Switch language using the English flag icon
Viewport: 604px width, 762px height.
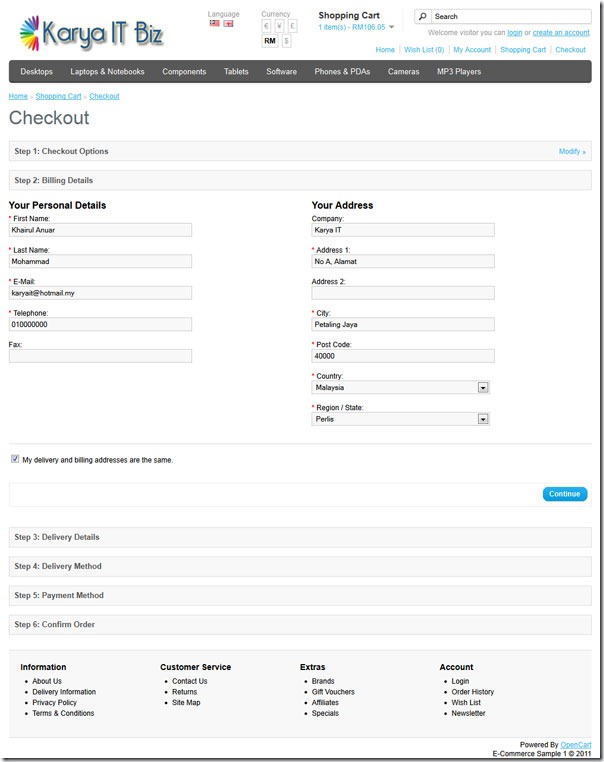click(228, 23)
